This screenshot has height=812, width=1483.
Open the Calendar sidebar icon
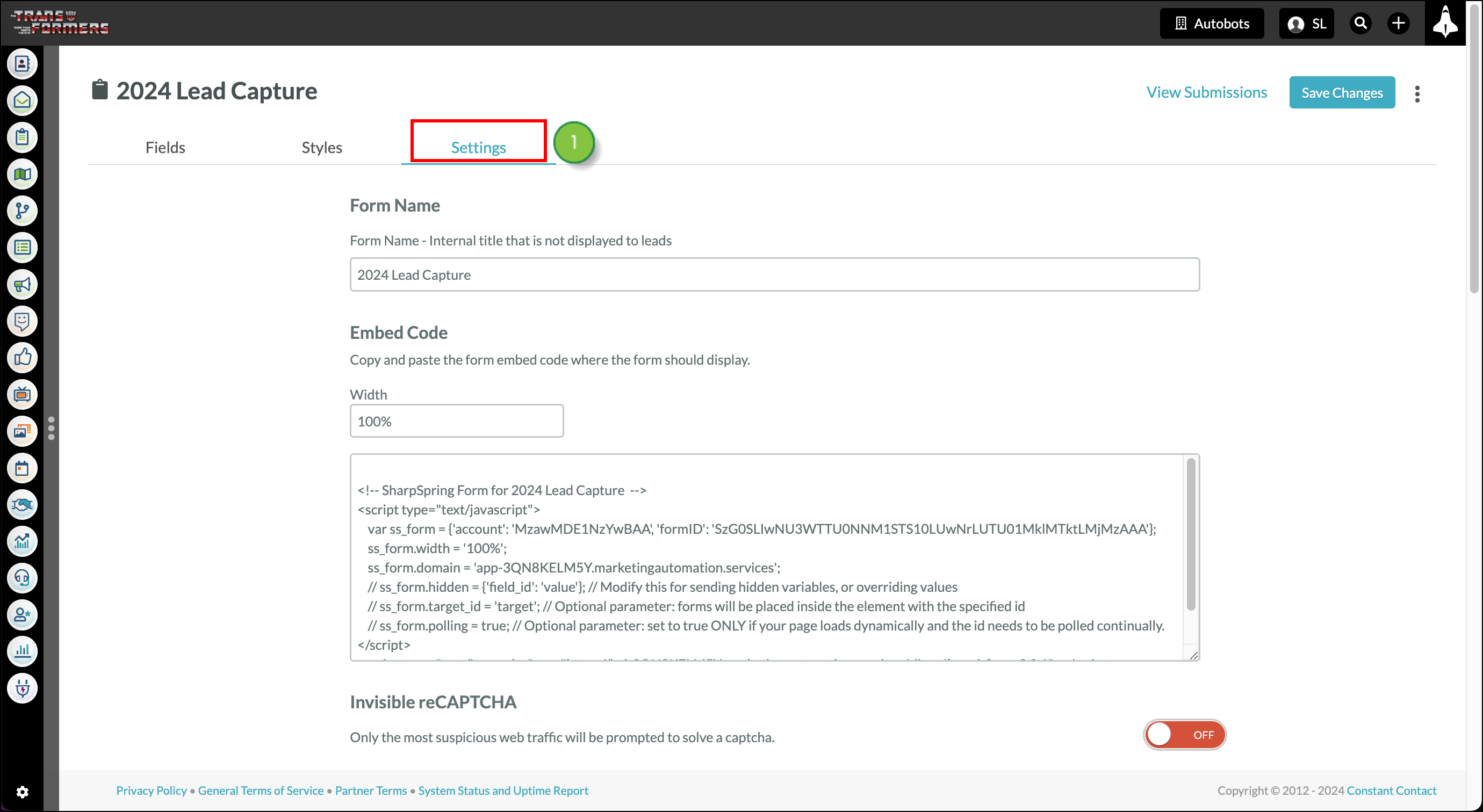coord(22,468)
